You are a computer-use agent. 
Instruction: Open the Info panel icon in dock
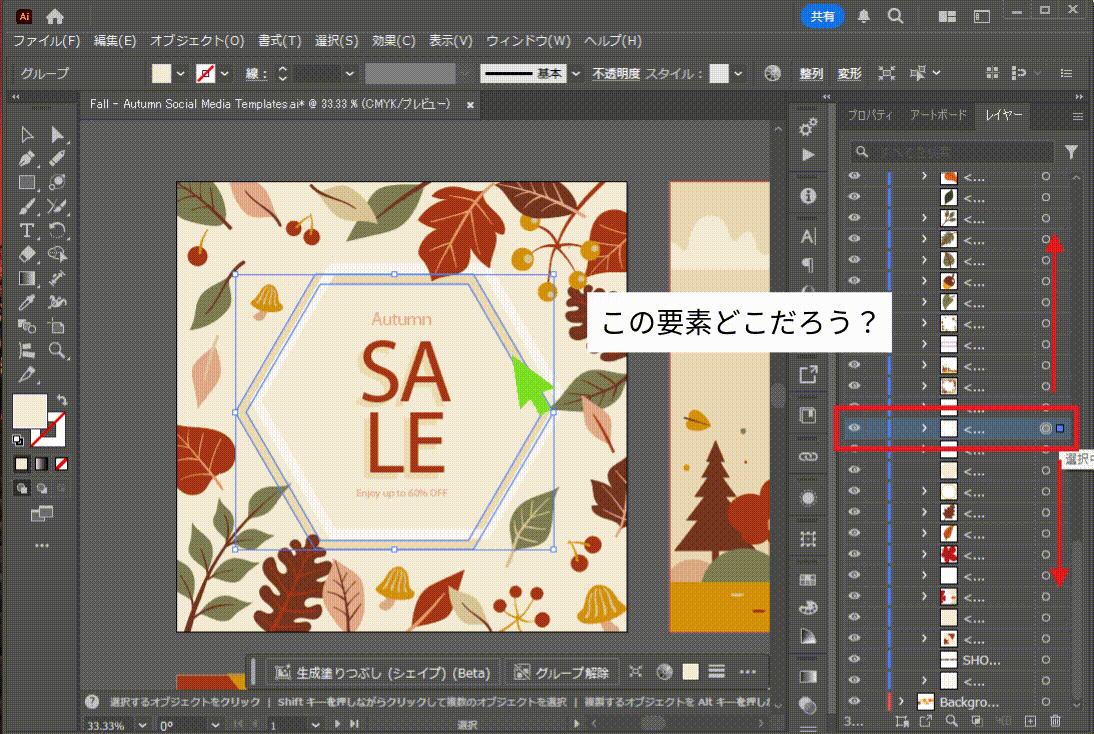click(808, 196)
